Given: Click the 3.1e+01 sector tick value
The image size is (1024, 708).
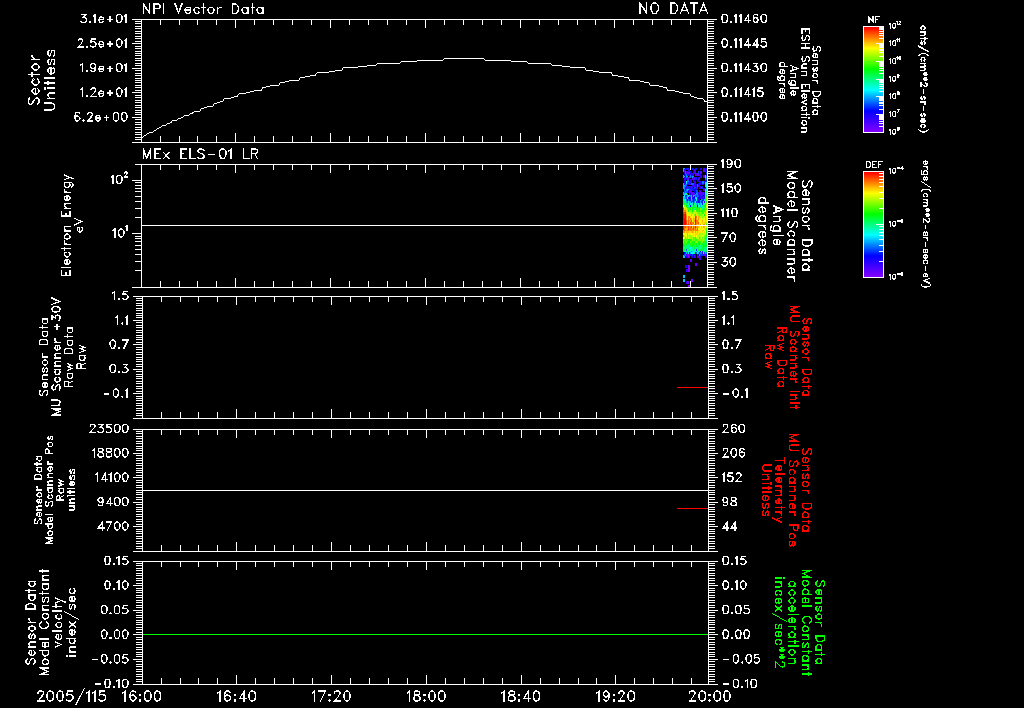Looking at the screenshot, I should pos(103,19).
